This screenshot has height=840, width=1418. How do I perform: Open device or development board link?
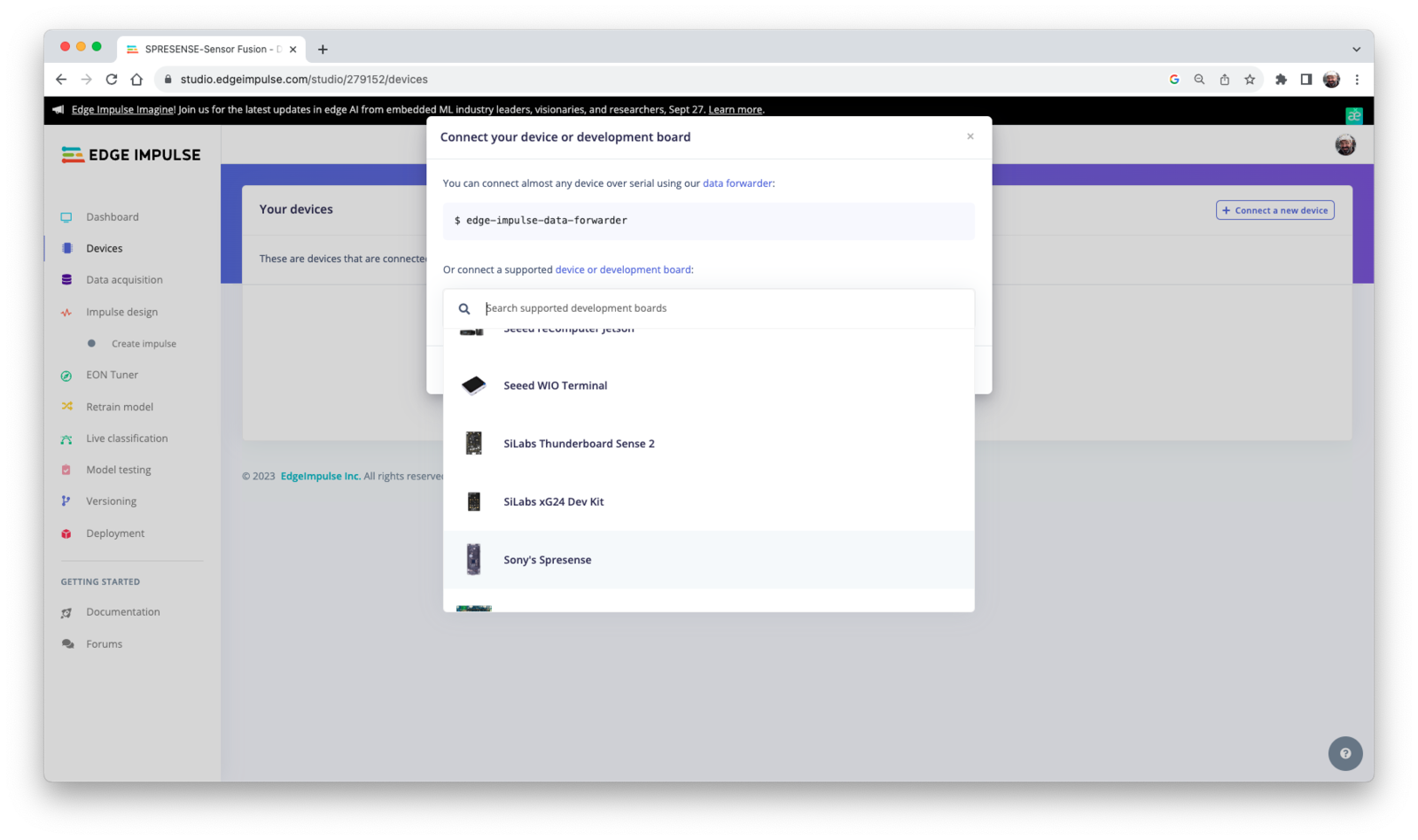click(x=623, y=269)
